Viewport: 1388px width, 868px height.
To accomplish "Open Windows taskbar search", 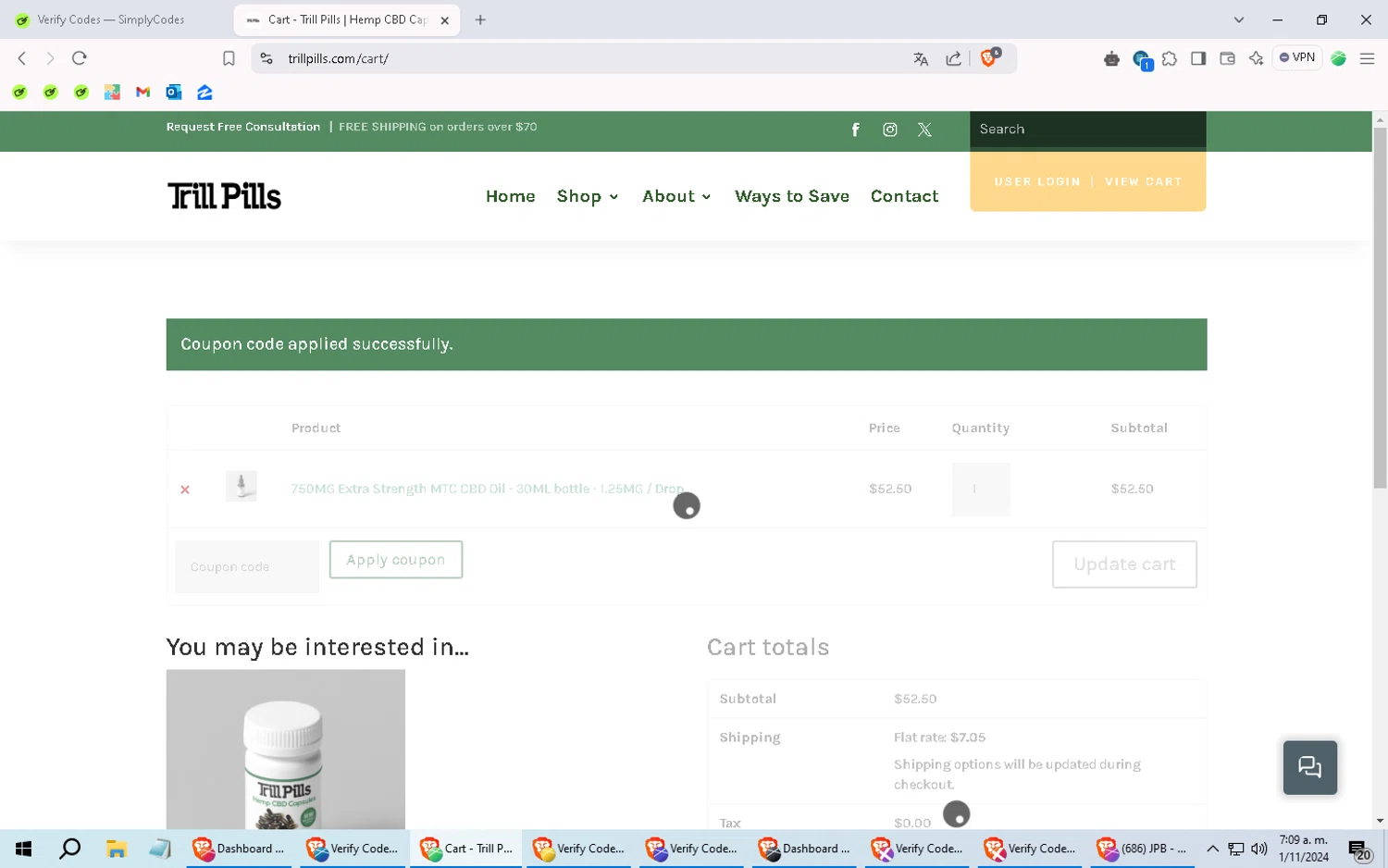I will tap(69, 849).
